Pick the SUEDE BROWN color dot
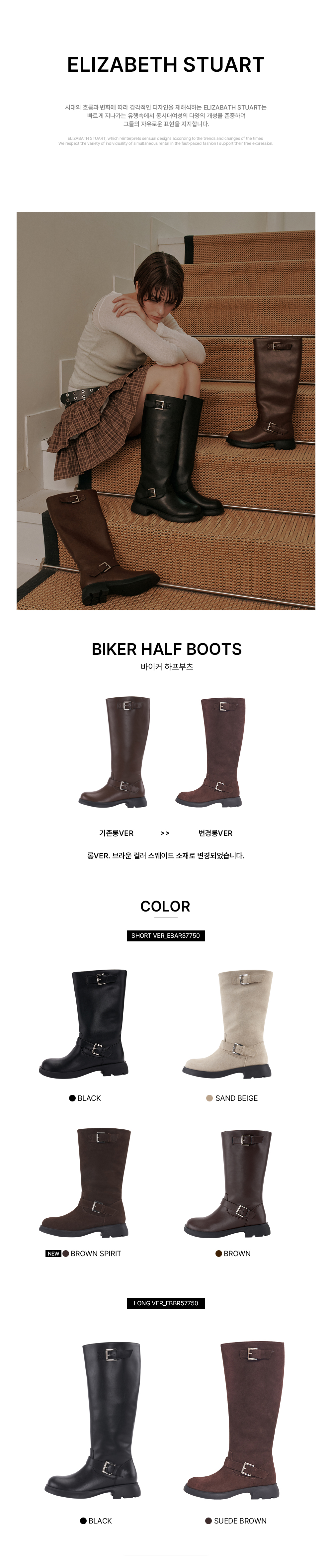This screenshot has height=1568, width=332. [x=208, y=1521]
